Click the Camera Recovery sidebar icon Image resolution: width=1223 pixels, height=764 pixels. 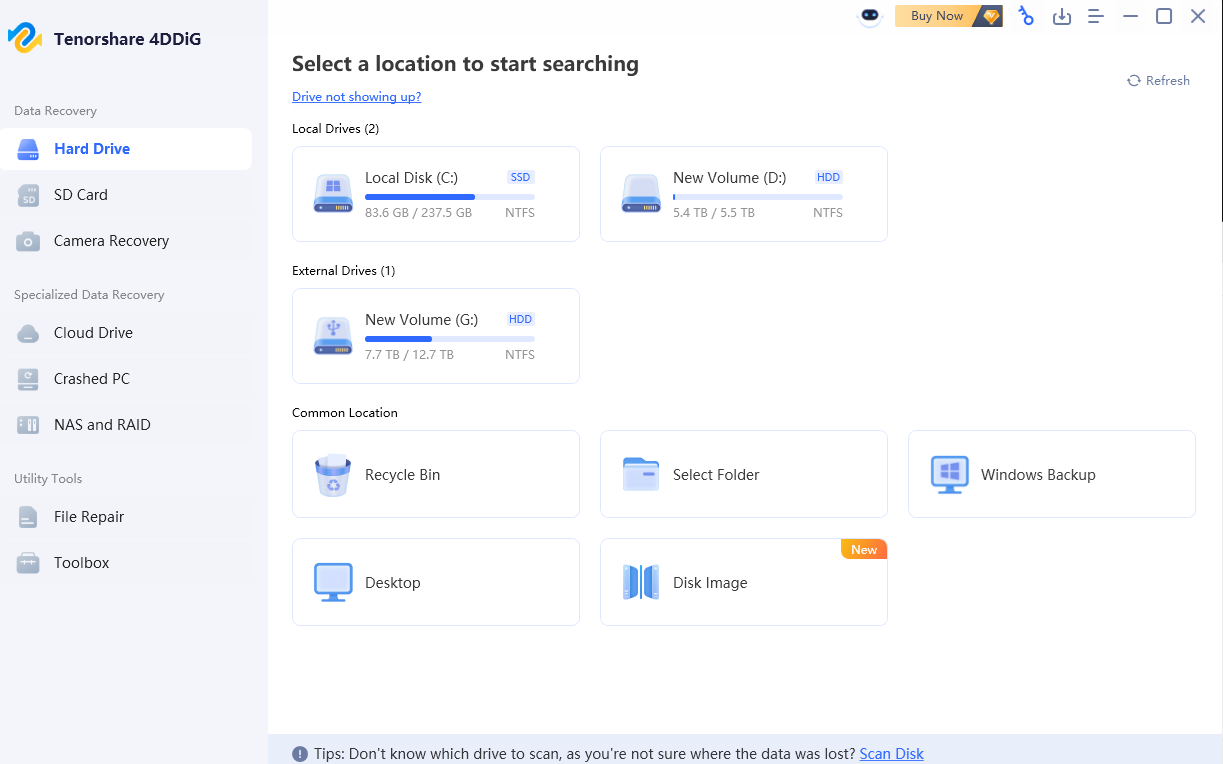[x=28, y=241]
